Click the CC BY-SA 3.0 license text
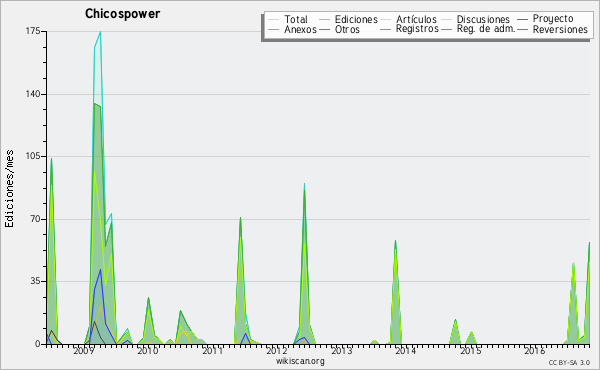This screenshot has height=370, width=600. pyautogui.click(x=569, y=363)
